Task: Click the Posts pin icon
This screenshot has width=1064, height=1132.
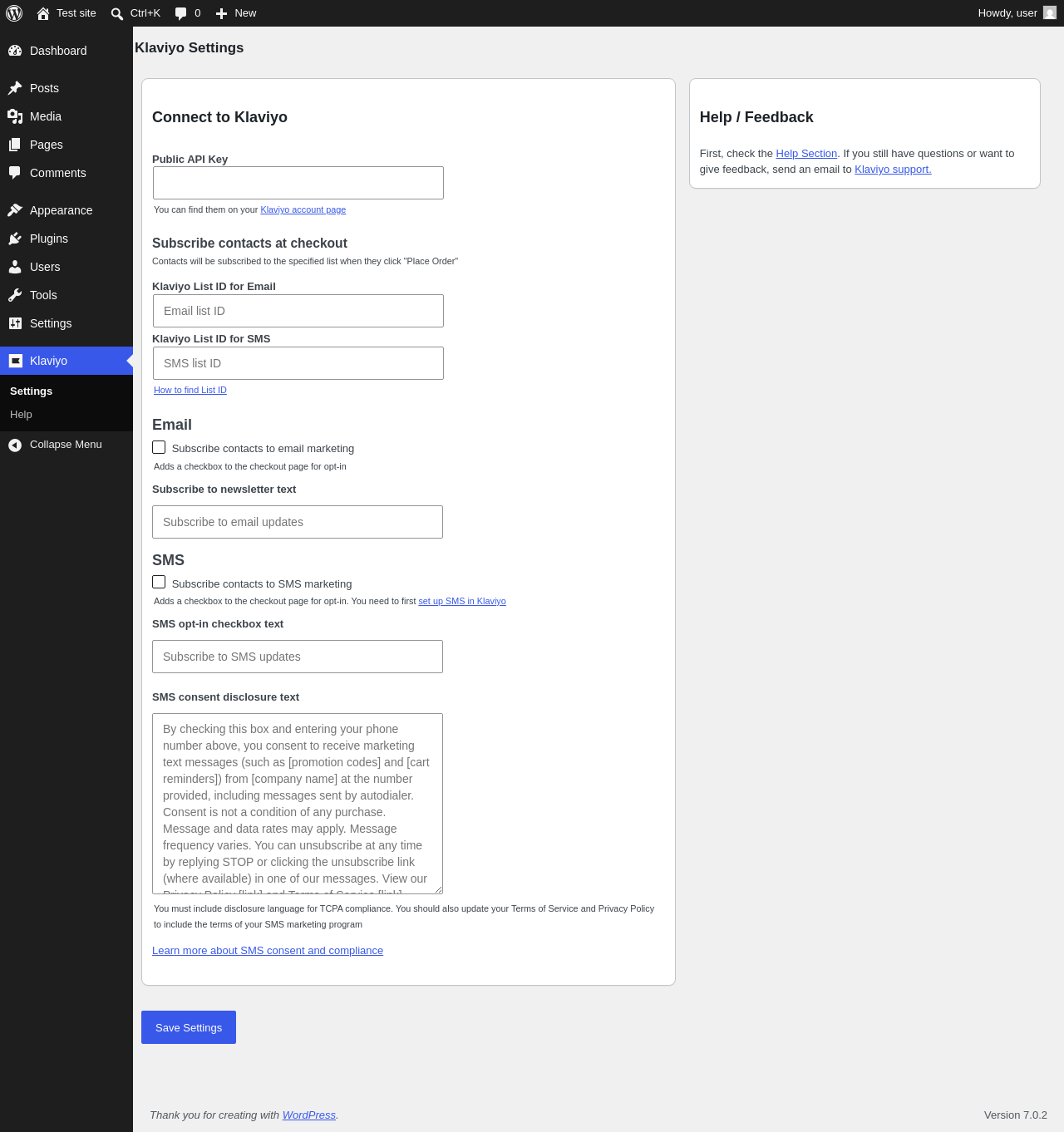Action: [15, 88]
